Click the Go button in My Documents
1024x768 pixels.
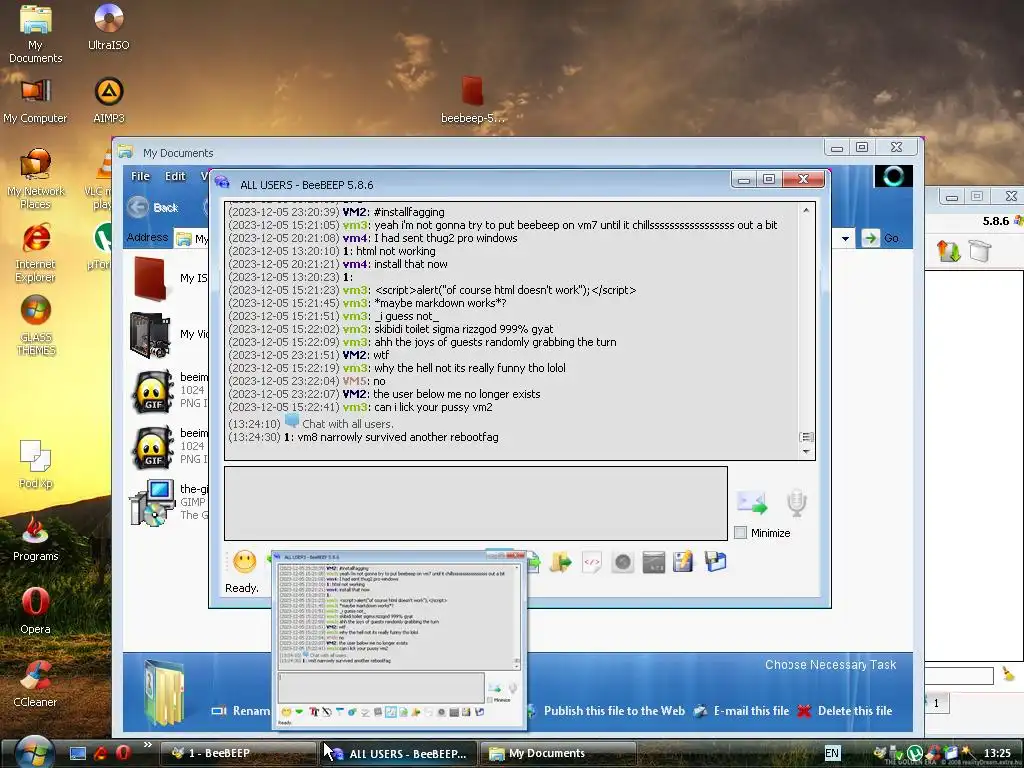[x=880, y=238]
